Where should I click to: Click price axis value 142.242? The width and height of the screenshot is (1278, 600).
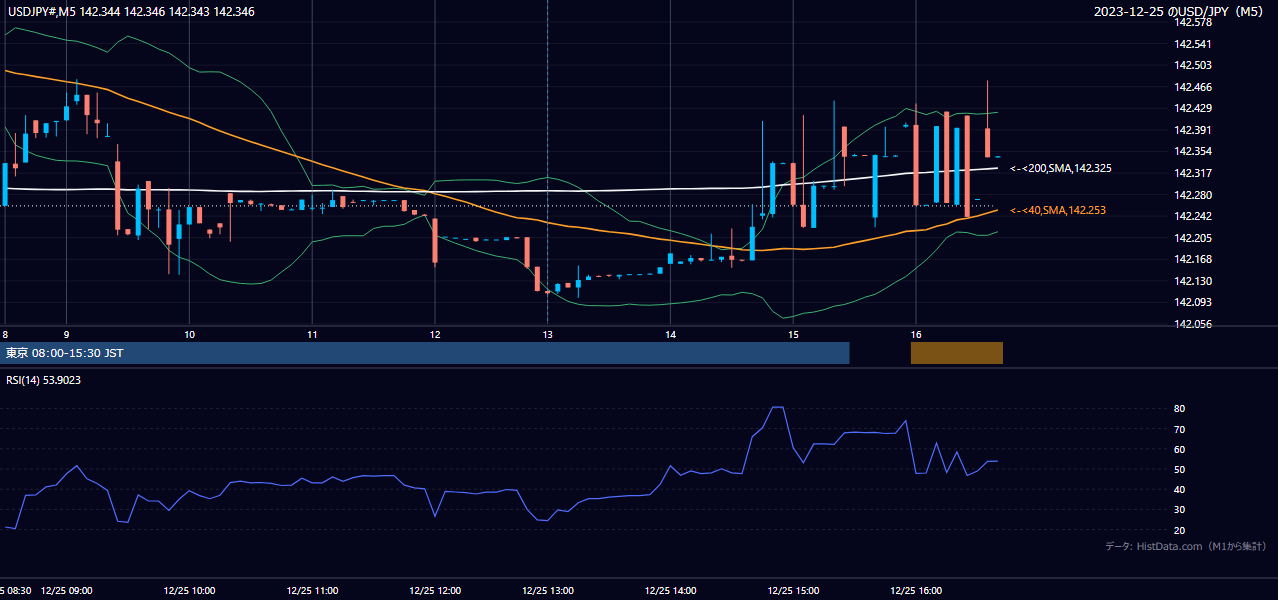[1192, 216]
